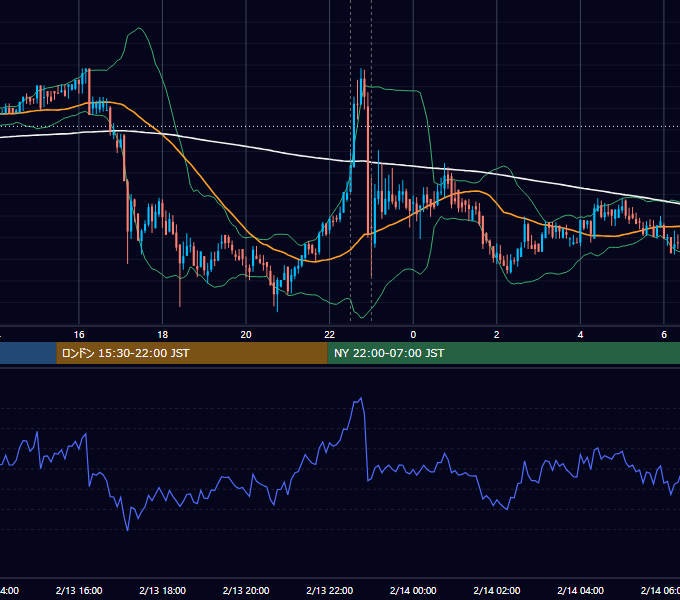Click the '22' hour label on price chart axis
This screenshot has width=680, height=600.
330,335
